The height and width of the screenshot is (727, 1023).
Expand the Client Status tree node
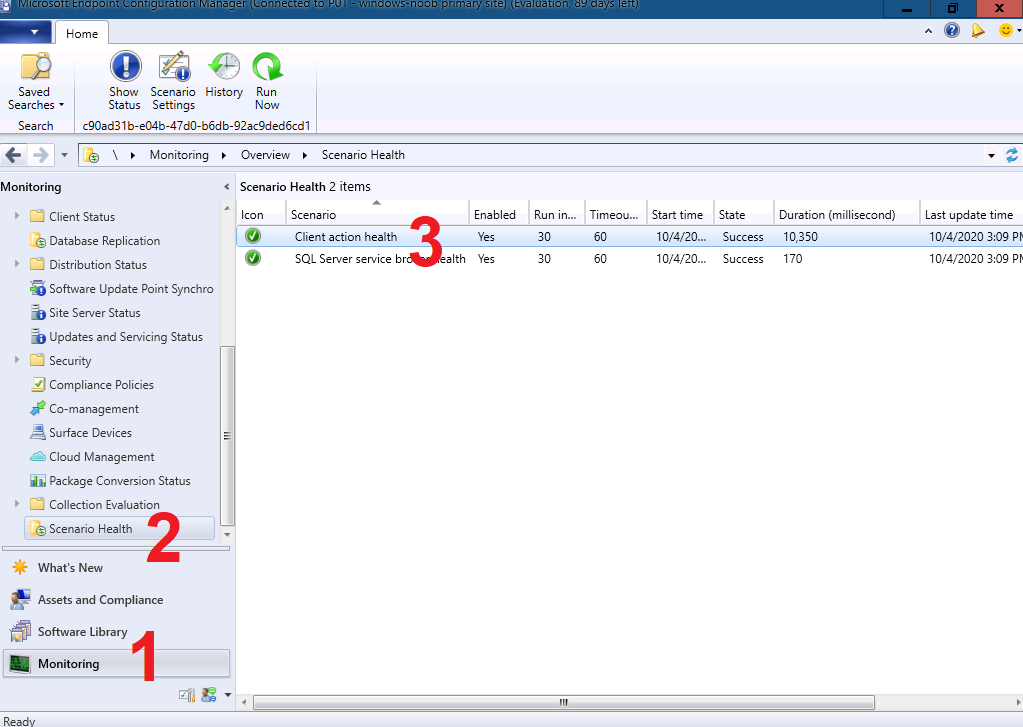(17, 216)
